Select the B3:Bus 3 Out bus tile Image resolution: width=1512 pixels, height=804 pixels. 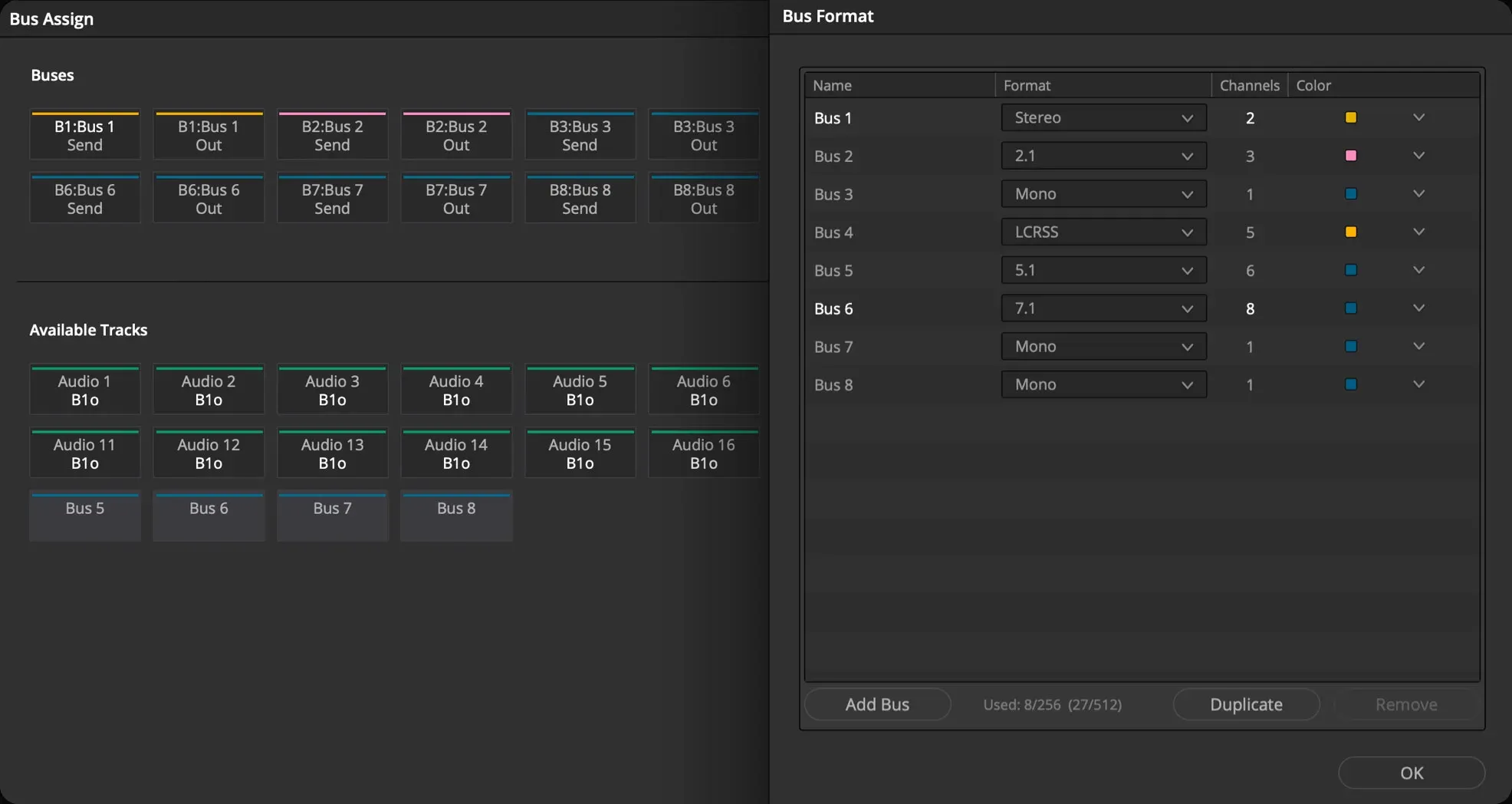(x=704, y=135)
